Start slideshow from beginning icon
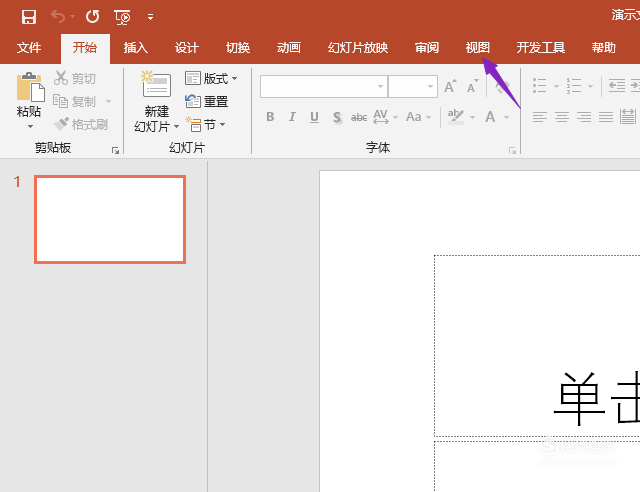The image size is (640, 492). pos(122,17)
